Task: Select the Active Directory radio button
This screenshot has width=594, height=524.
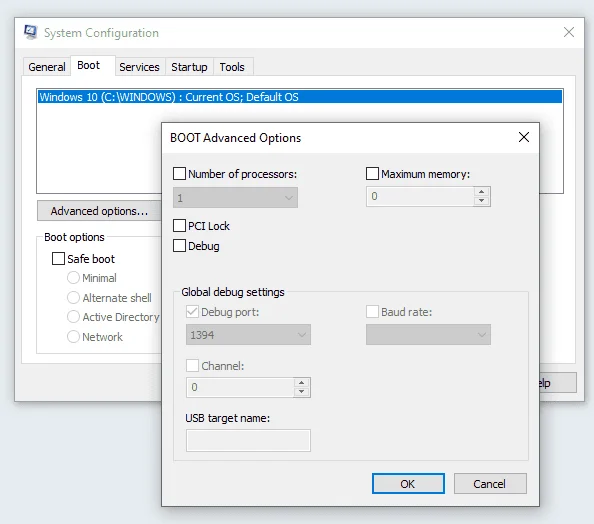Action: 73,317
